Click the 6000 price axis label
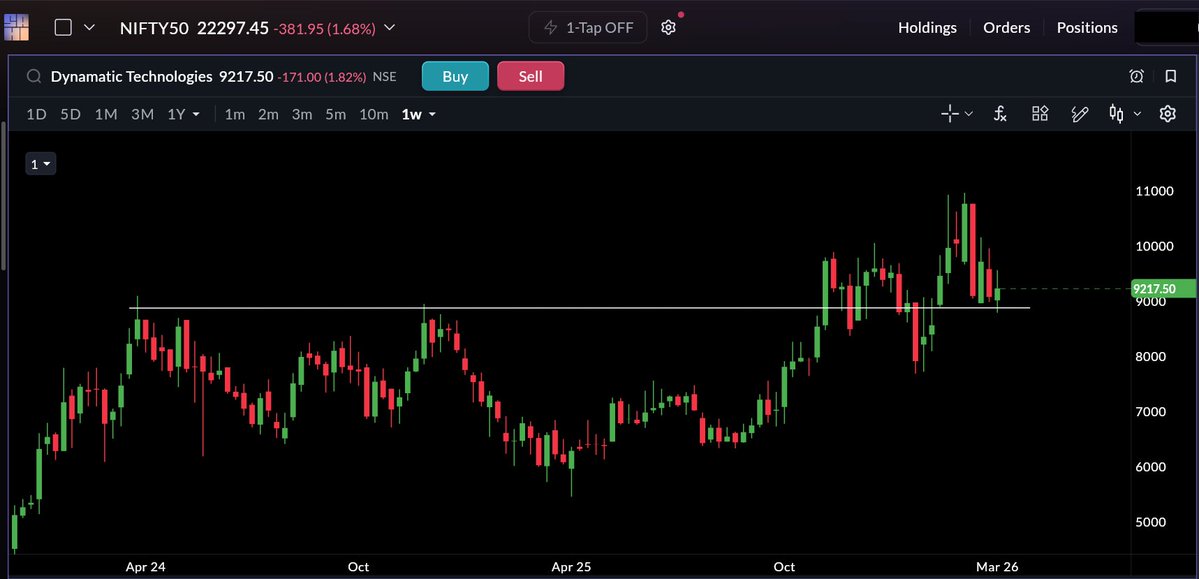Image resolution: width=1199 pixels, height=579 pixels. (1151, 467)
